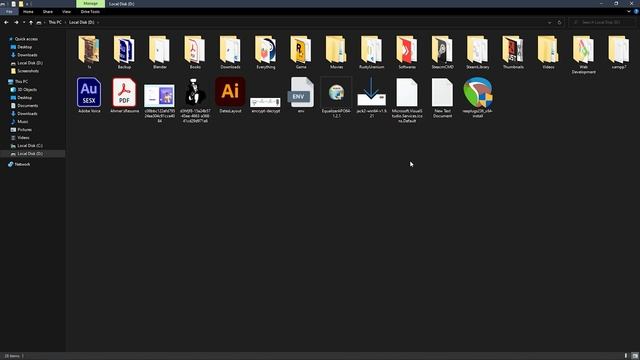Open the Home ribbon tab
This screenshot has width=640, height=360.
tap(28, 12)
